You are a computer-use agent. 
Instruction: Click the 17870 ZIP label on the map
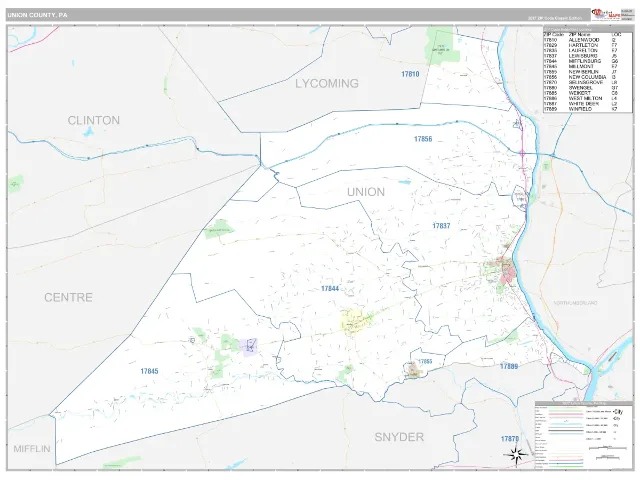click(510, 439)
